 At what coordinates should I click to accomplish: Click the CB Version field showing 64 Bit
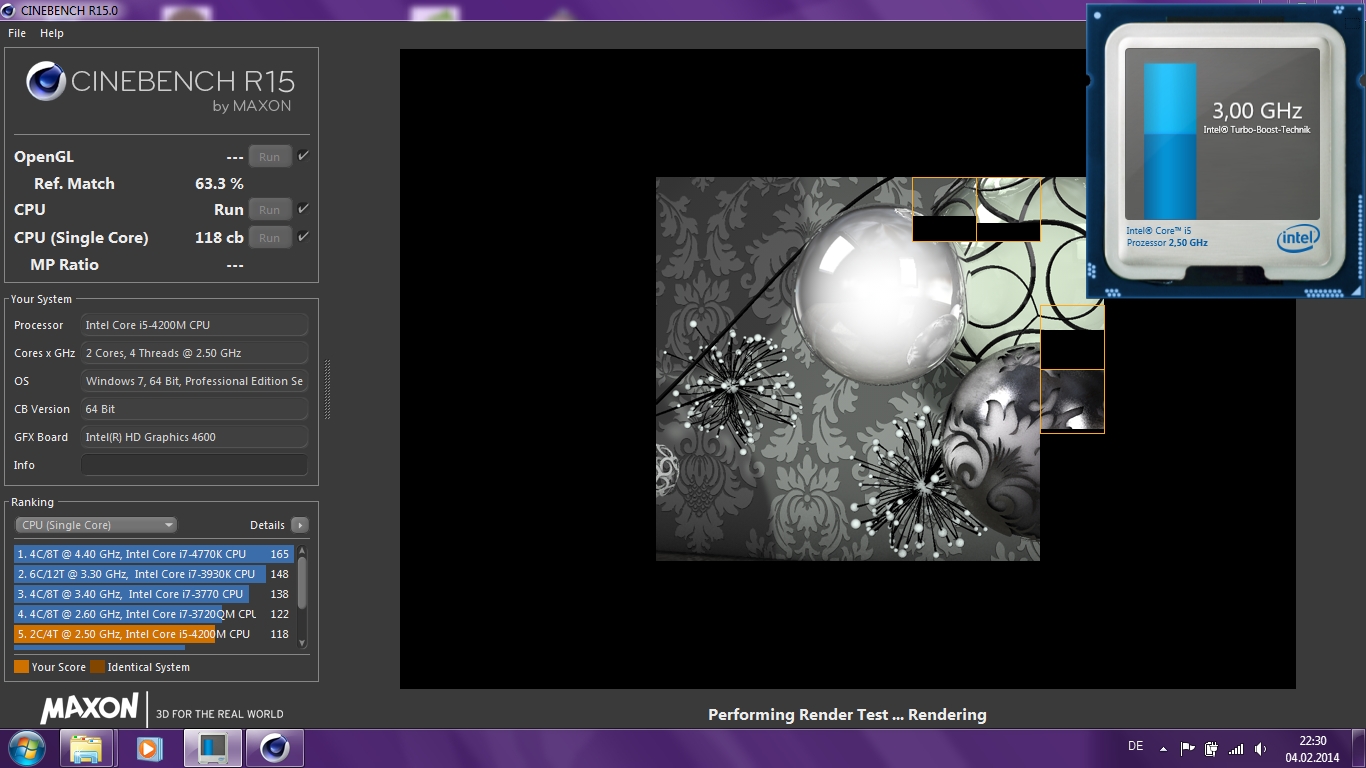pos(194,409)
